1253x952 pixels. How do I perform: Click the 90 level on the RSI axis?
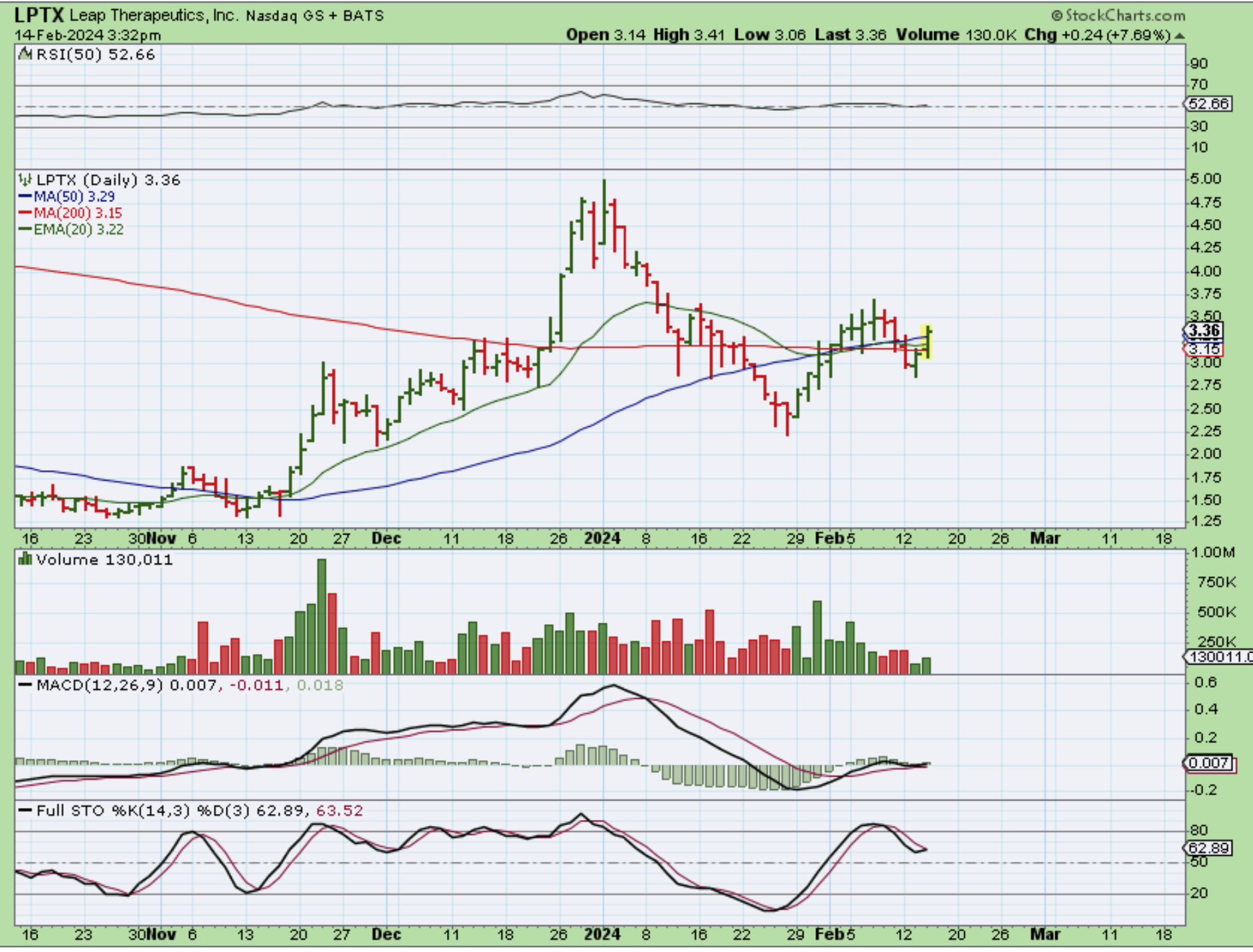[x=1199, y=64]
